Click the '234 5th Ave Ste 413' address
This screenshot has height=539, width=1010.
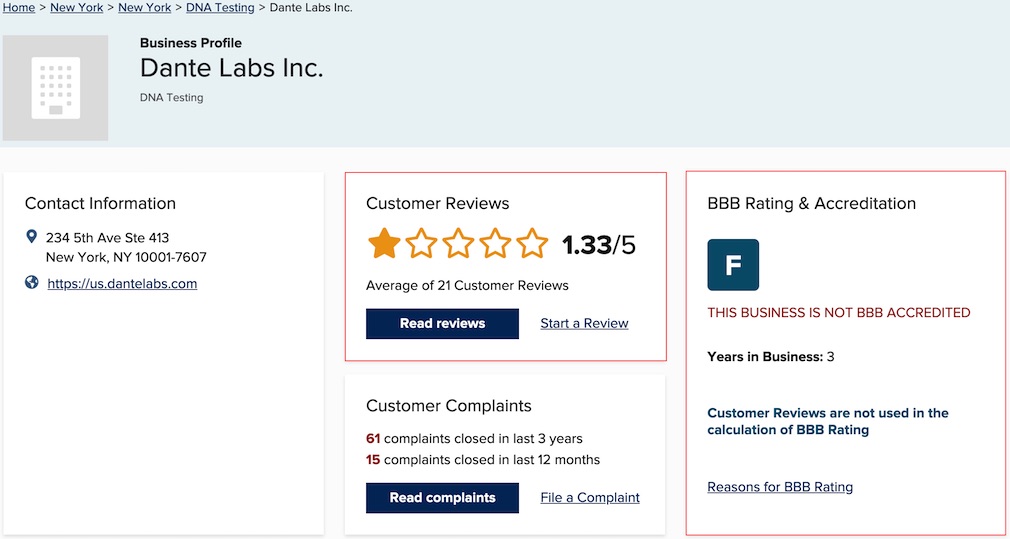pos(108,238)
